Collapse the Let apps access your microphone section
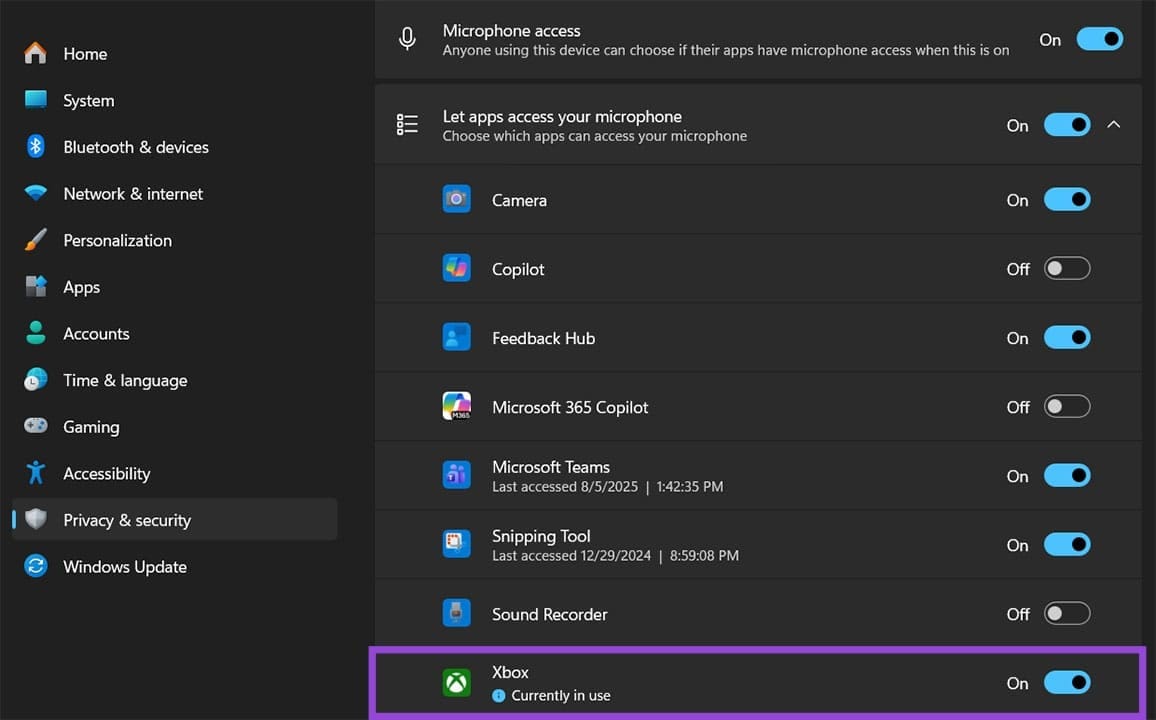Image resolution: width=1156 pixels, height=720 pixels. pyautogui.click(x=1114, y=124)
